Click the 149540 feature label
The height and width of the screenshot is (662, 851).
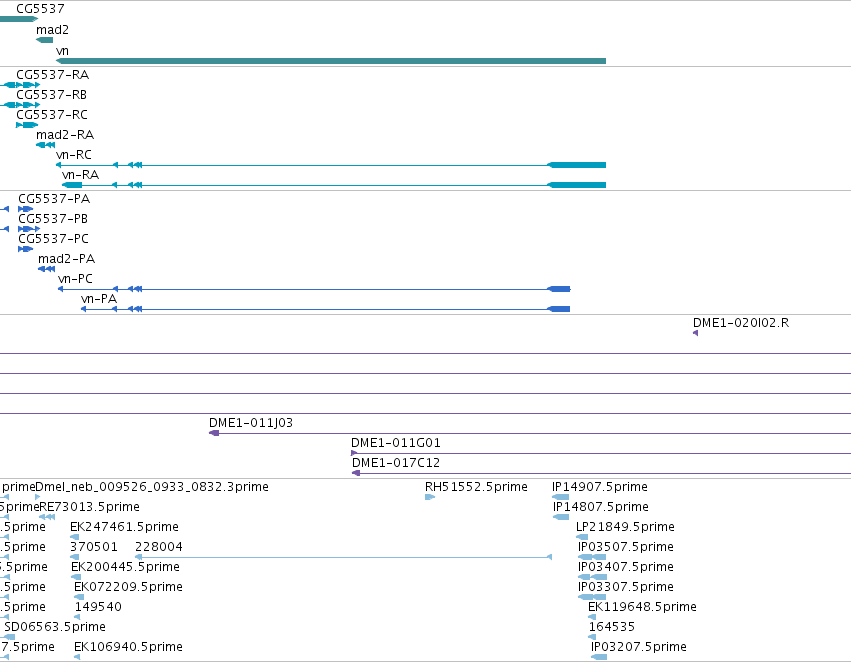(x=98, y=607)
